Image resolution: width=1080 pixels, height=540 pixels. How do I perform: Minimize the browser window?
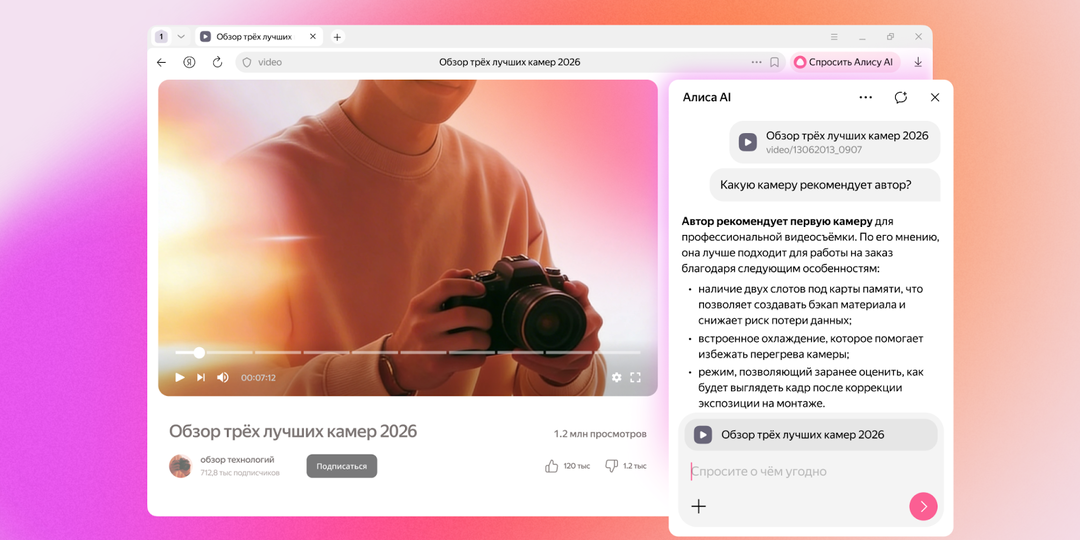(x=862, y=37)
